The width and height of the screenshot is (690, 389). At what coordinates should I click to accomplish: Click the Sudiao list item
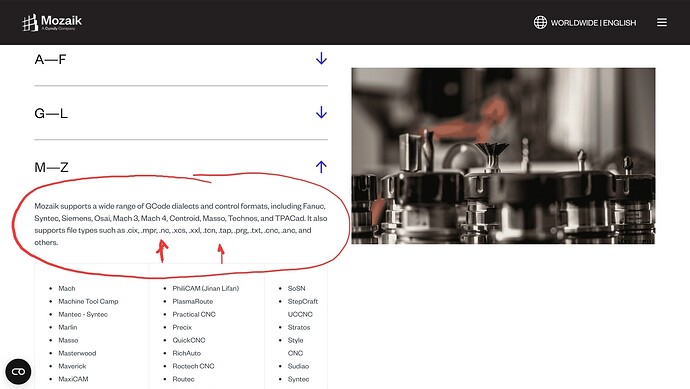[x=298, y=366]
